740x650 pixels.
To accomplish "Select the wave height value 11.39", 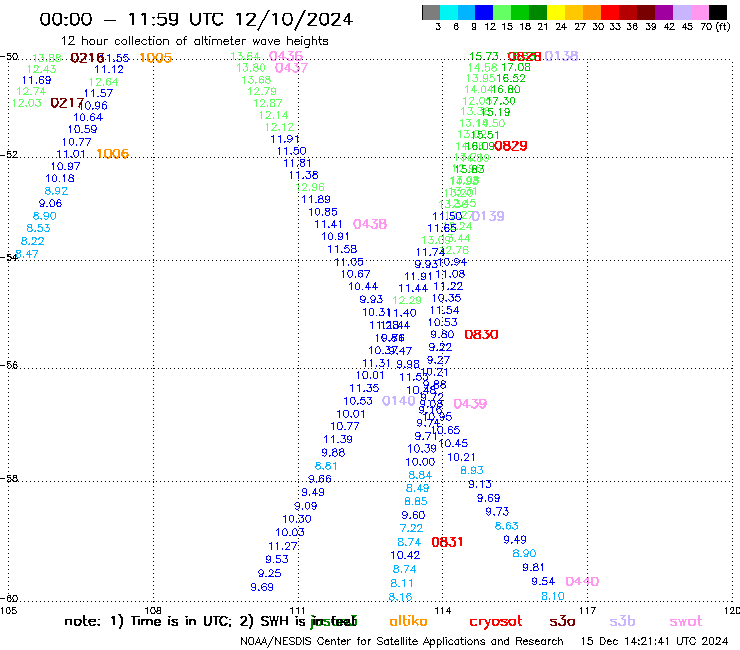I will pos(338,439).
